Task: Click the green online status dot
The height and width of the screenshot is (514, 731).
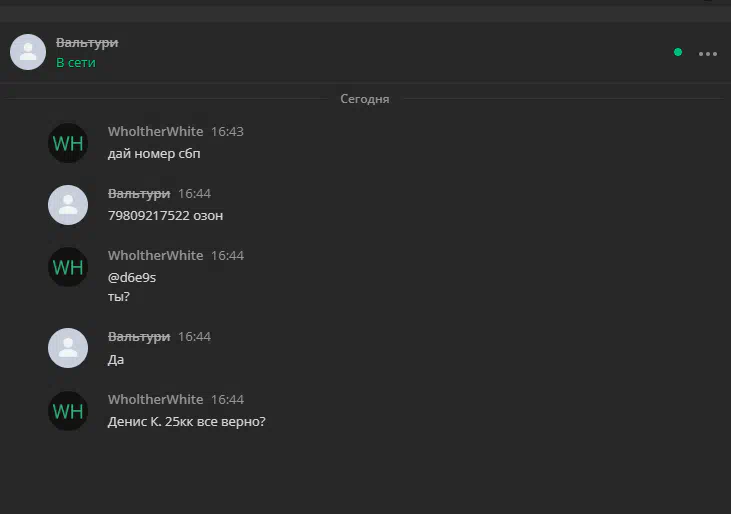Action: [678, 52]
